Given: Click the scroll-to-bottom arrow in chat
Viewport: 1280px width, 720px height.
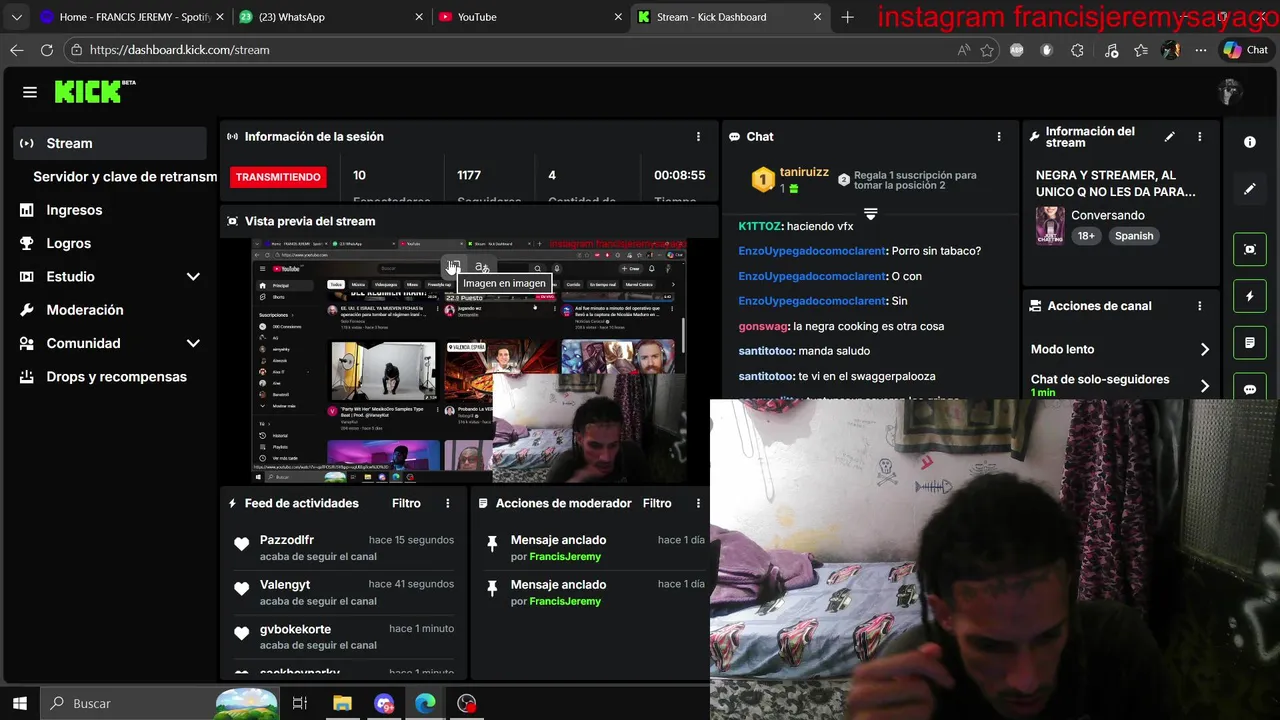Looking at the screenshot, I should coord(870,214).
